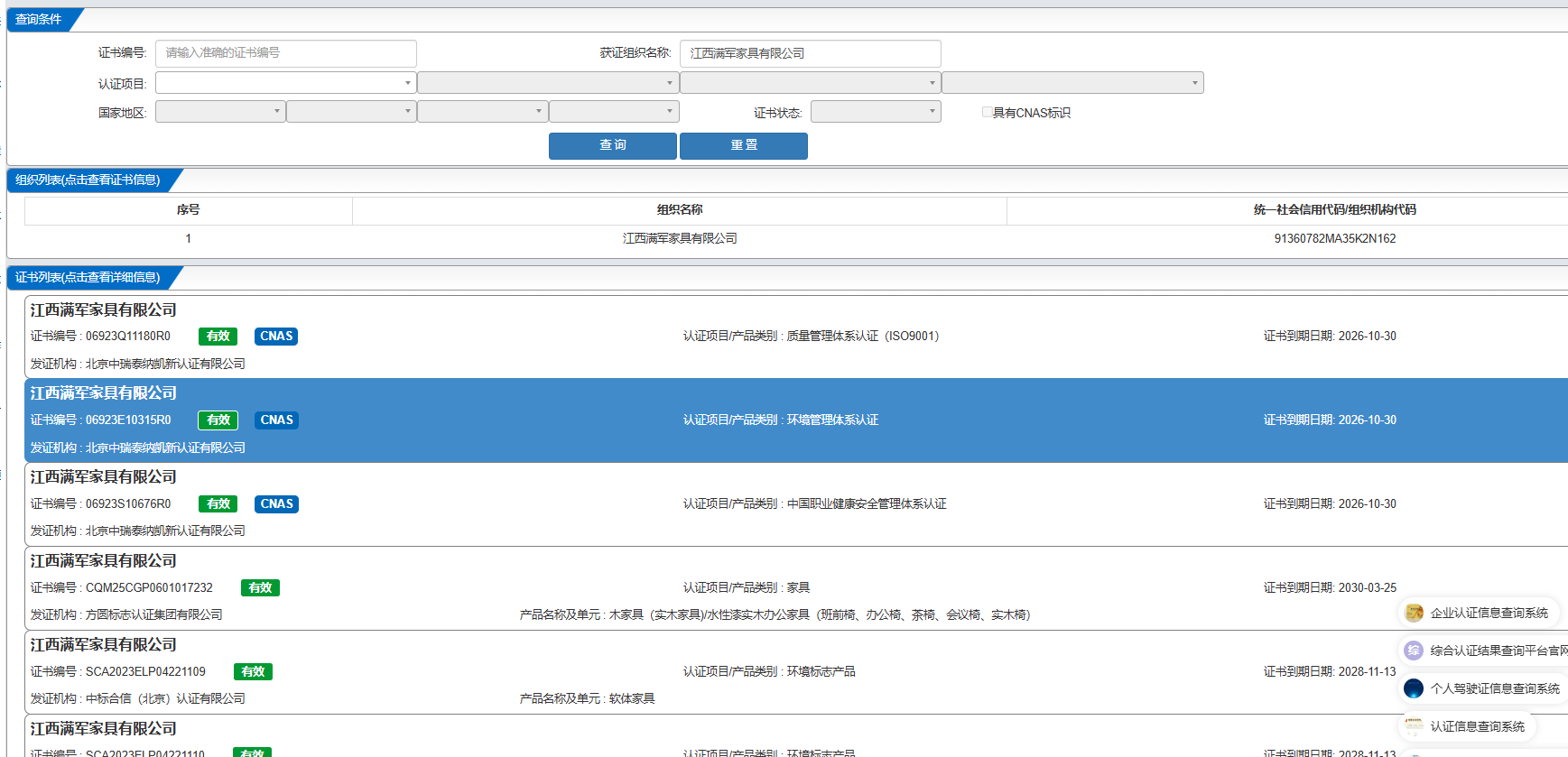This screenshot has width=1568, height=757.
Task: Click the issuer 方圆标志认证集团有限公司
Action: 153,615
